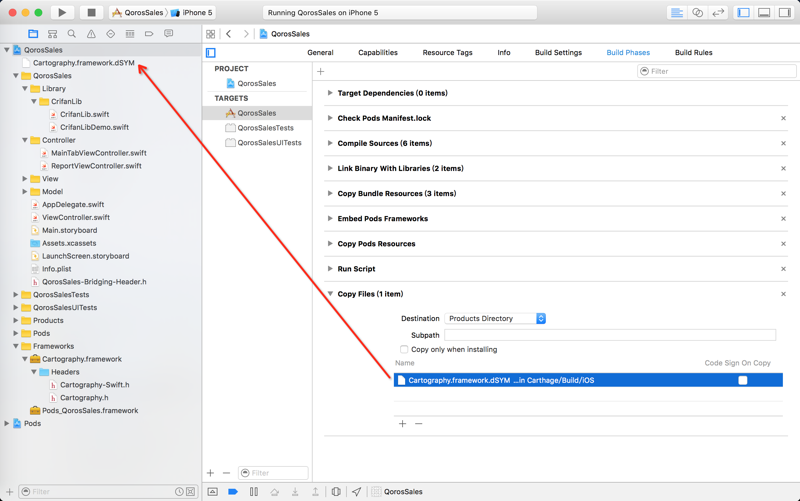Step into in the debug bar

[x=295, y=492]
